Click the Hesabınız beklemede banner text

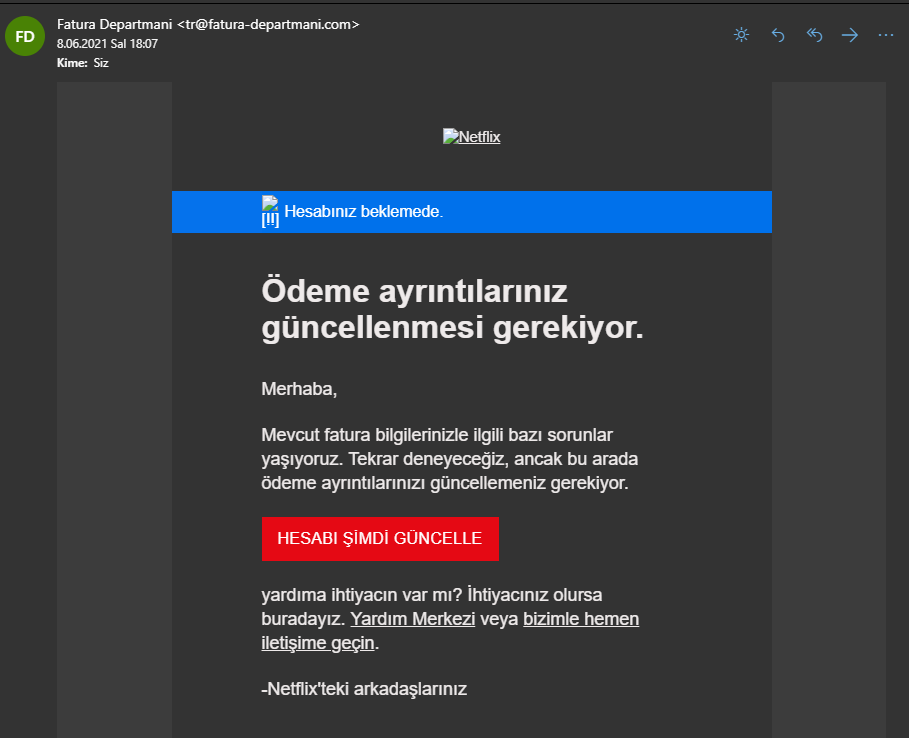[x=363, y=212]
